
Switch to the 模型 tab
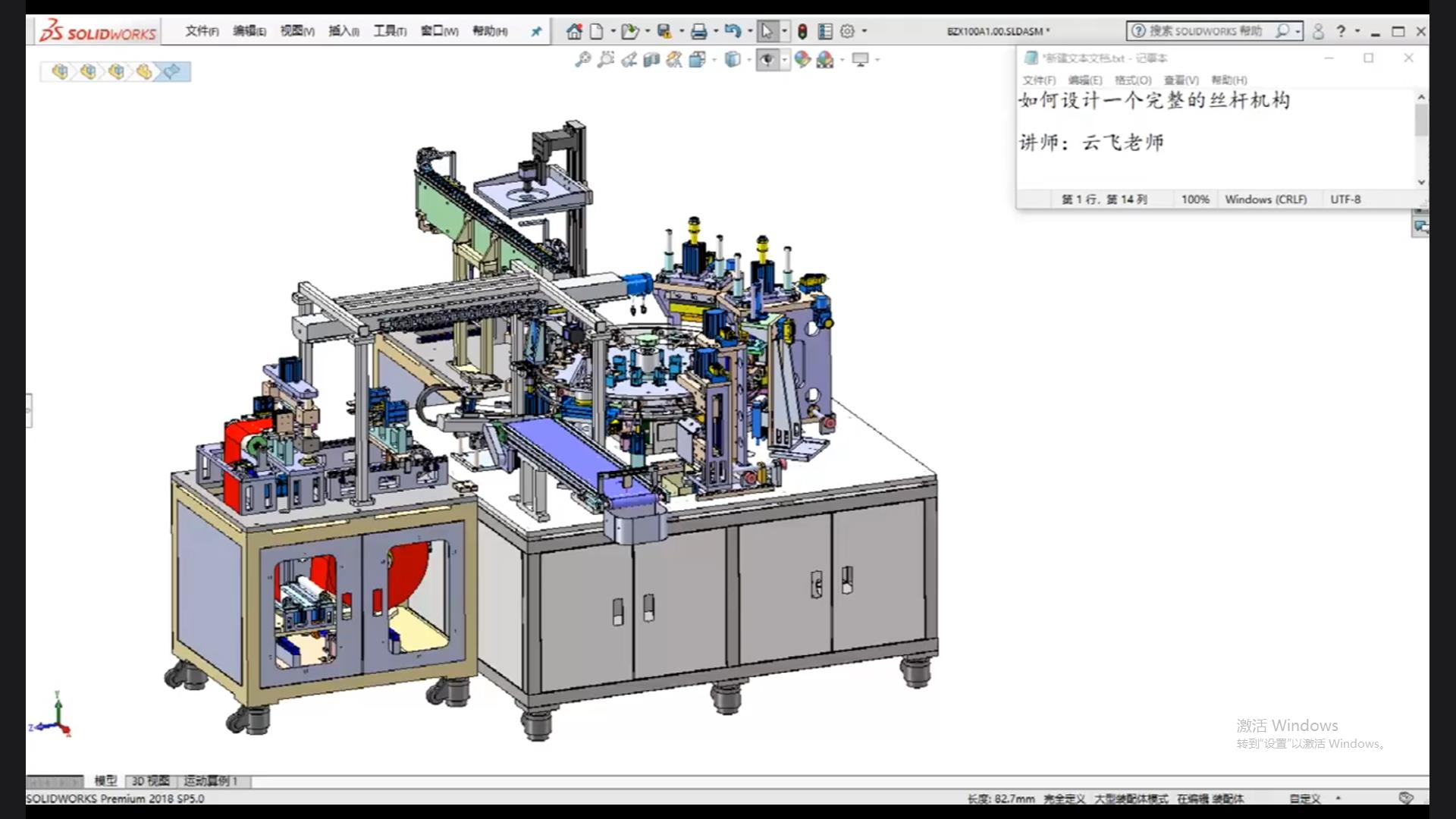tap(105, 781)
